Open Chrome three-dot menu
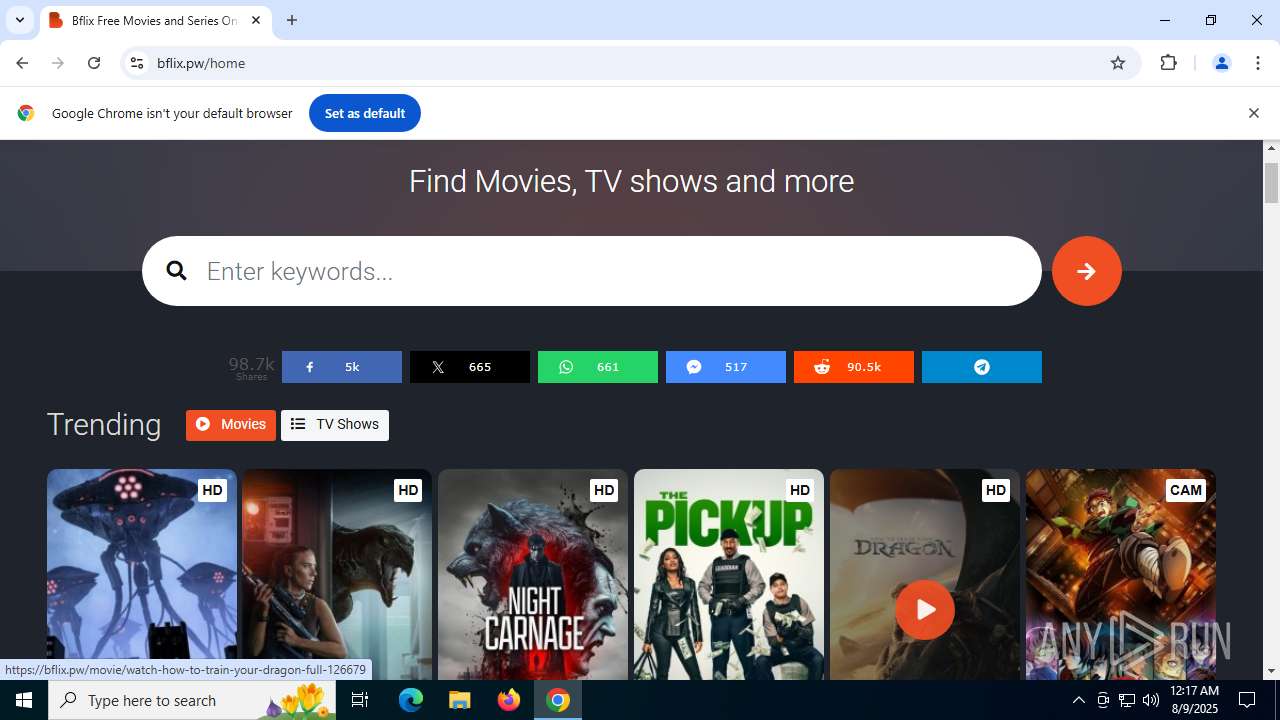The image size is (1280, 720). point(1258,63)
